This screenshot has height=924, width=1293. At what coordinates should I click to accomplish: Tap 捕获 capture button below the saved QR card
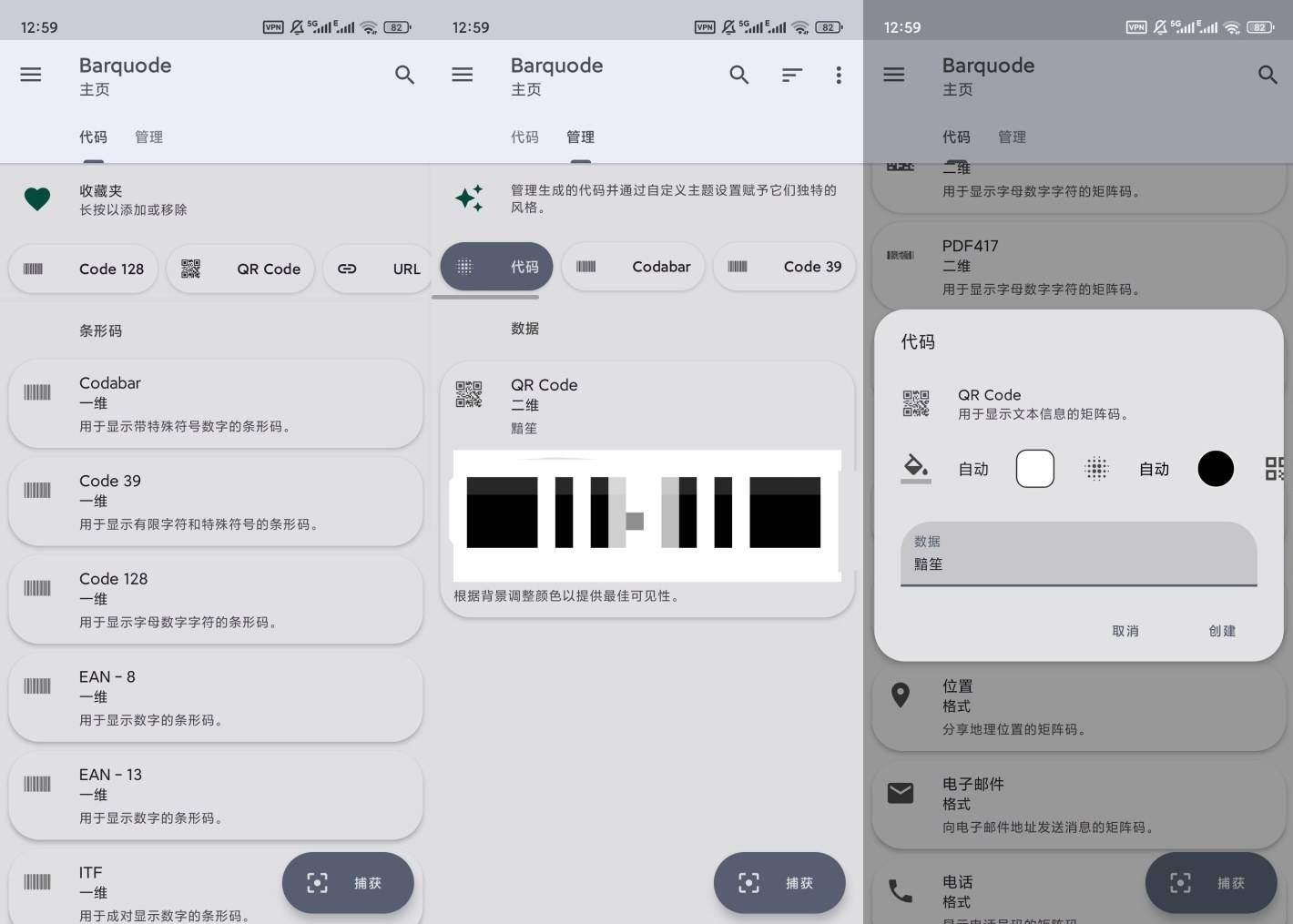tap(779, 883)
